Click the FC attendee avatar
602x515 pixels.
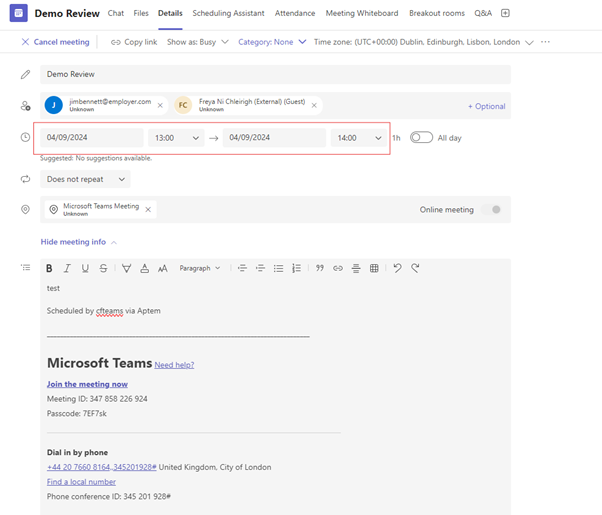coord(183,105)
